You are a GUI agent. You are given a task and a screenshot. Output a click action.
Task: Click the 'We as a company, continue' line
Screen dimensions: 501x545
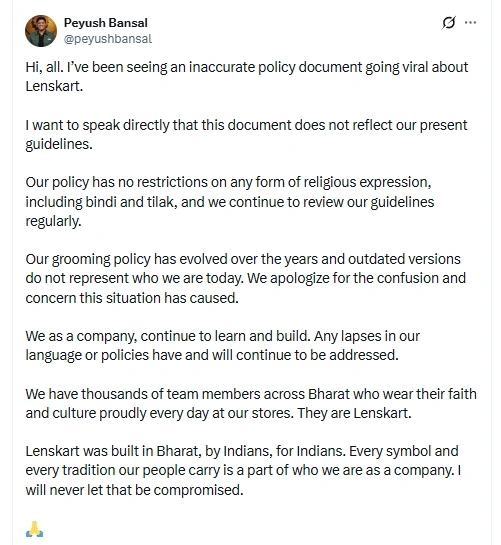coord(223,336)
